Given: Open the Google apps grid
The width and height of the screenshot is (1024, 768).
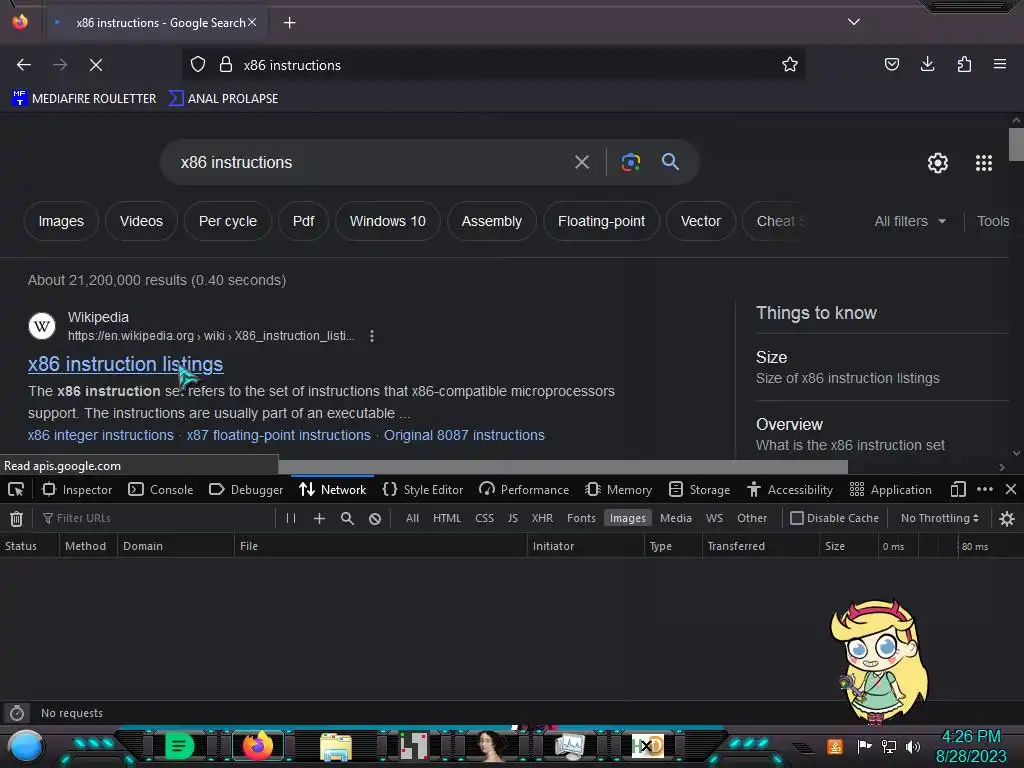Looking at the screenshot, I should [984, 163].
